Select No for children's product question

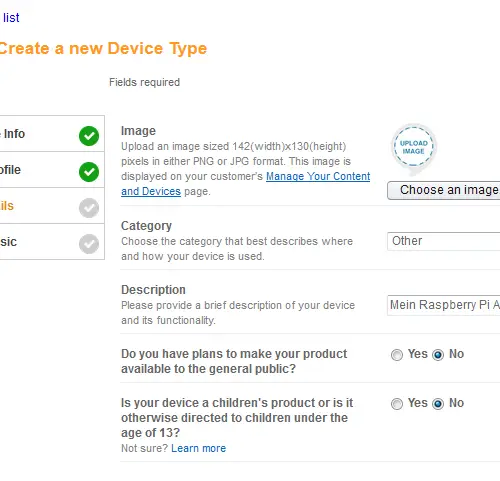(x=438, y=404)
